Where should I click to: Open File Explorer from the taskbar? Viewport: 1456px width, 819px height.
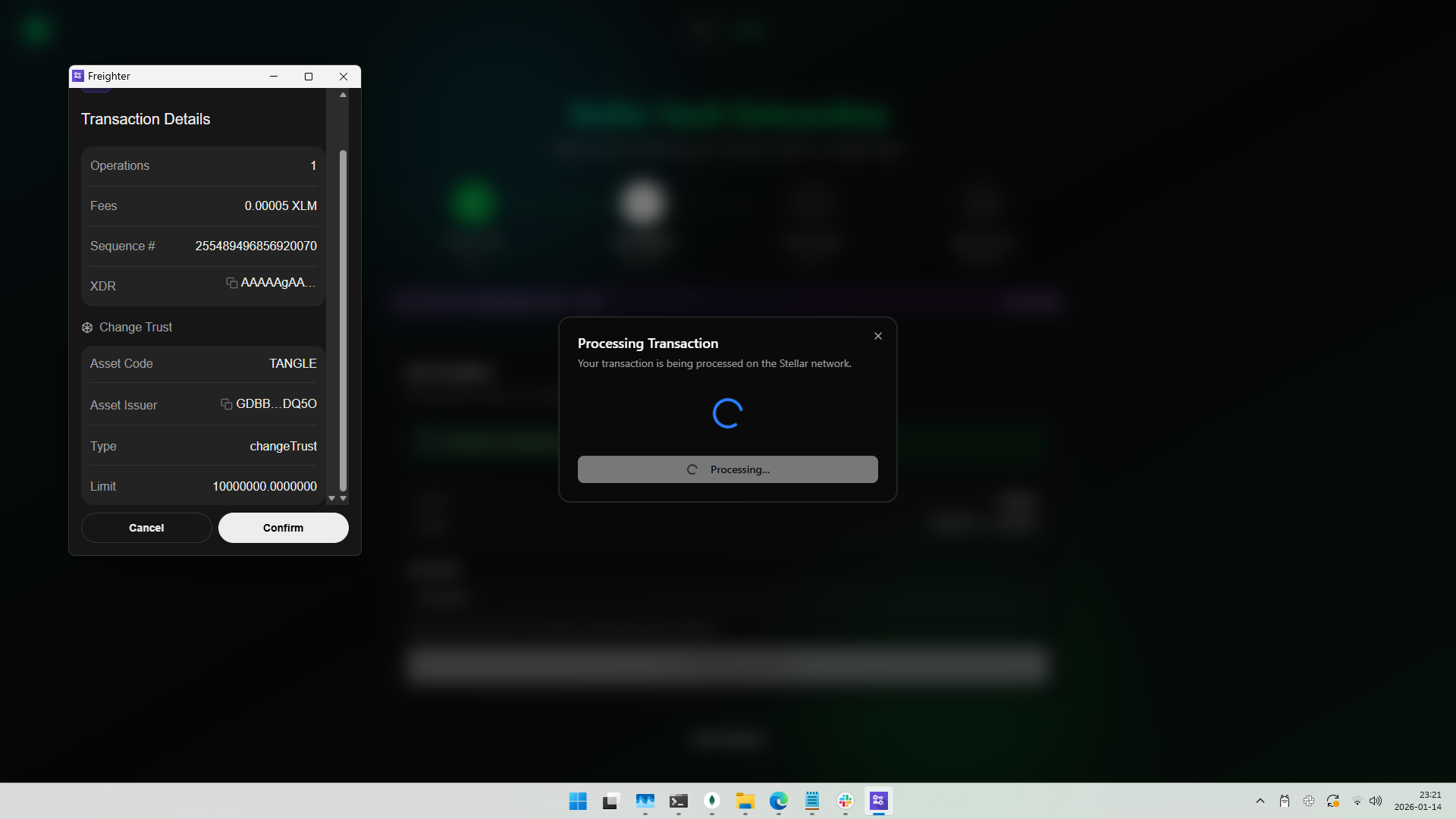[x=745, y=802]
